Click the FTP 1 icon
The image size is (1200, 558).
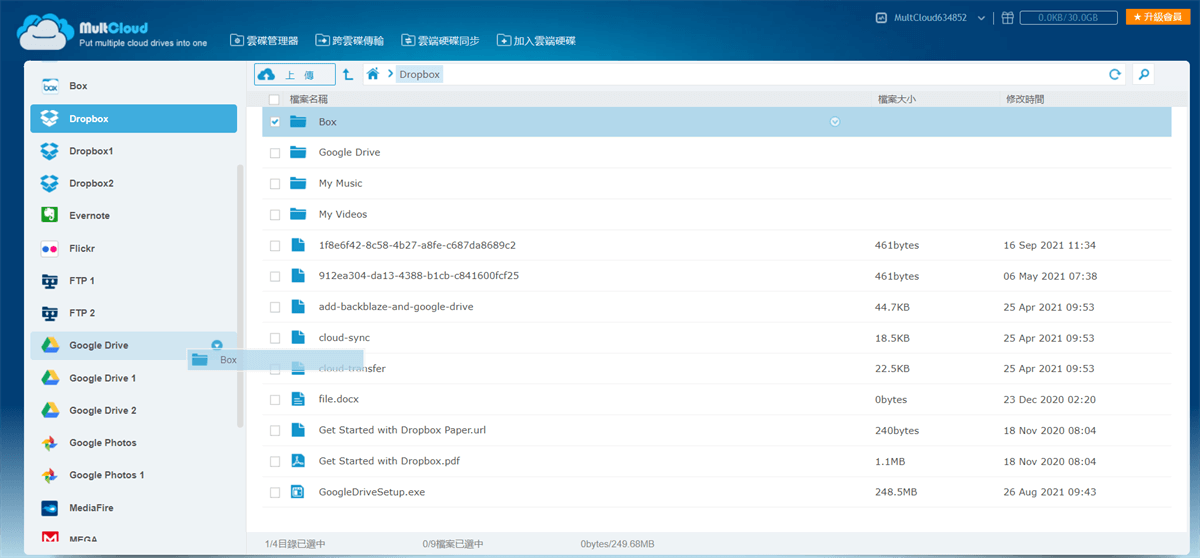49,280
